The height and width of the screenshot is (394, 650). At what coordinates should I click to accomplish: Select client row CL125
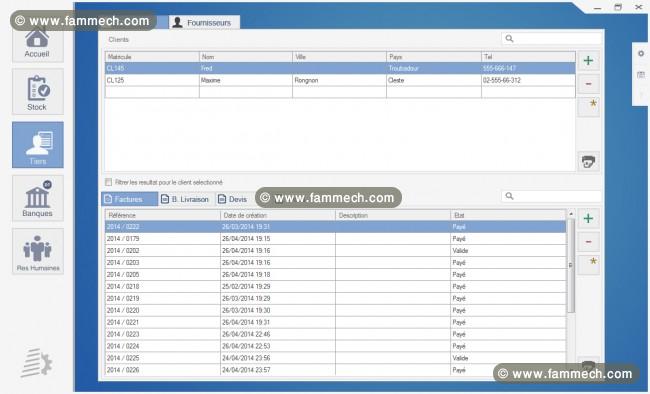pos(340,80)
